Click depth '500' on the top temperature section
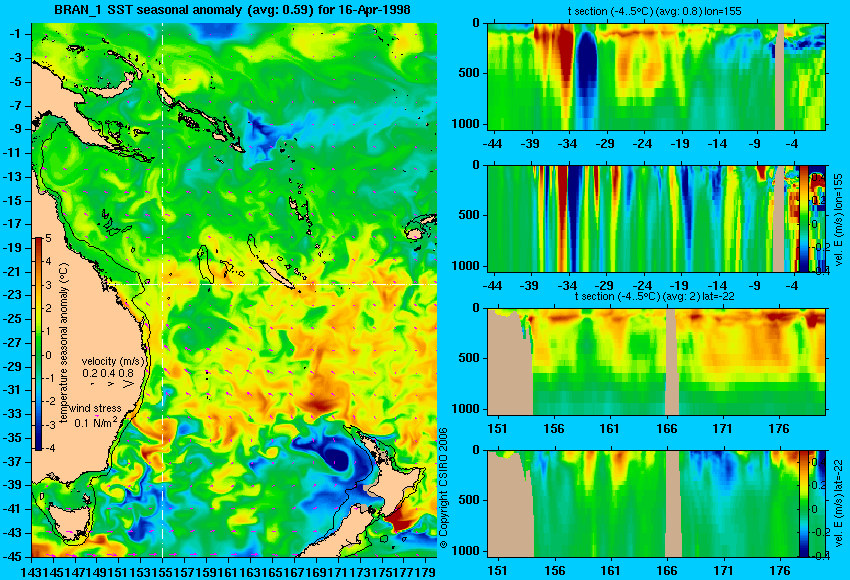 [x=469, y=73]
